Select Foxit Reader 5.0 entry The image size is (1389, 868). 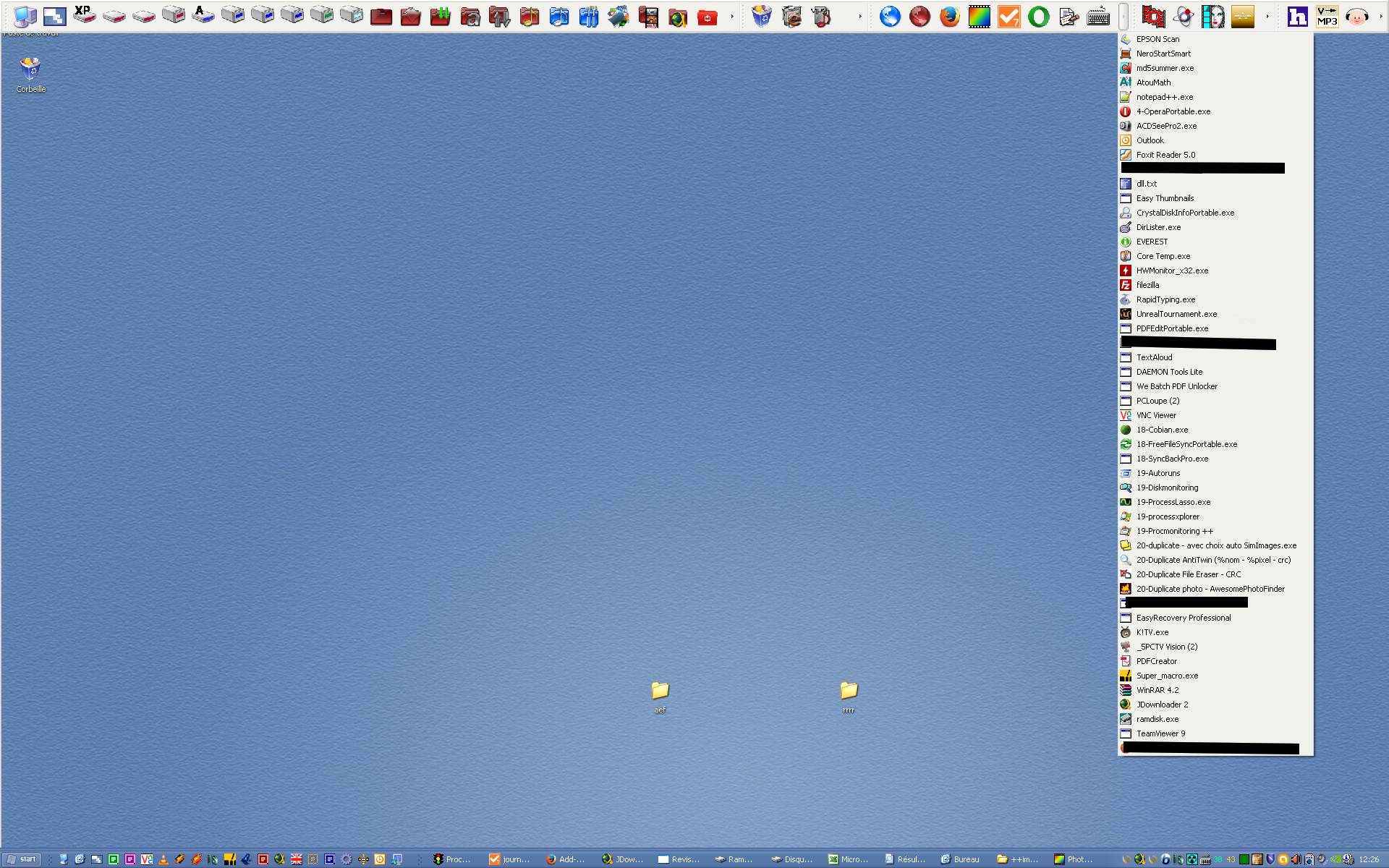(1215, 155)
